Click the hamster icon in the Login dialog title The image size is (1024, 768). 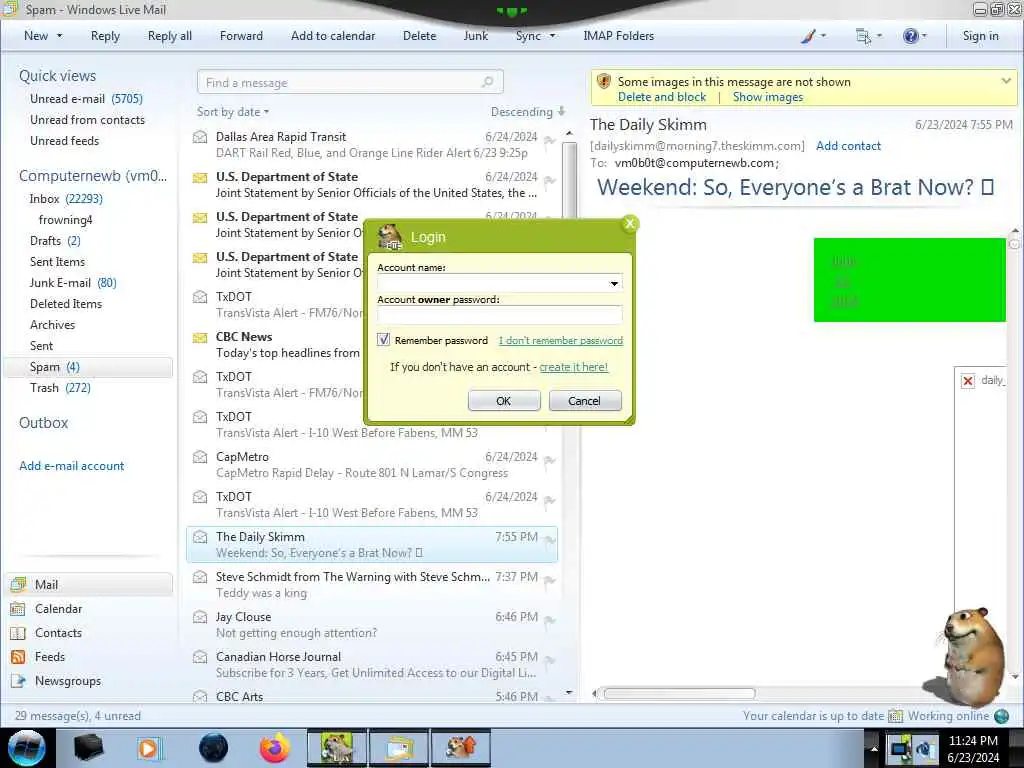(x=390, y=237)
